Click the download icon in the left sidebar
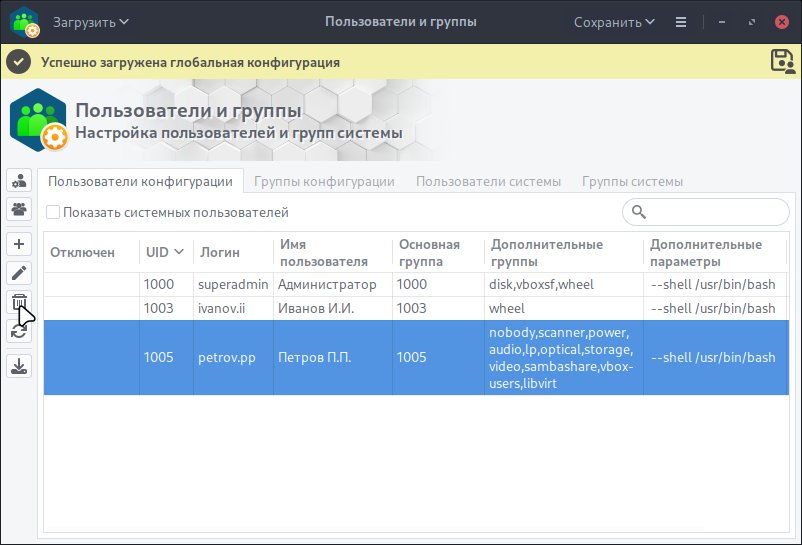Viewport: 802px width, 545px height. [x=19, y=366]
